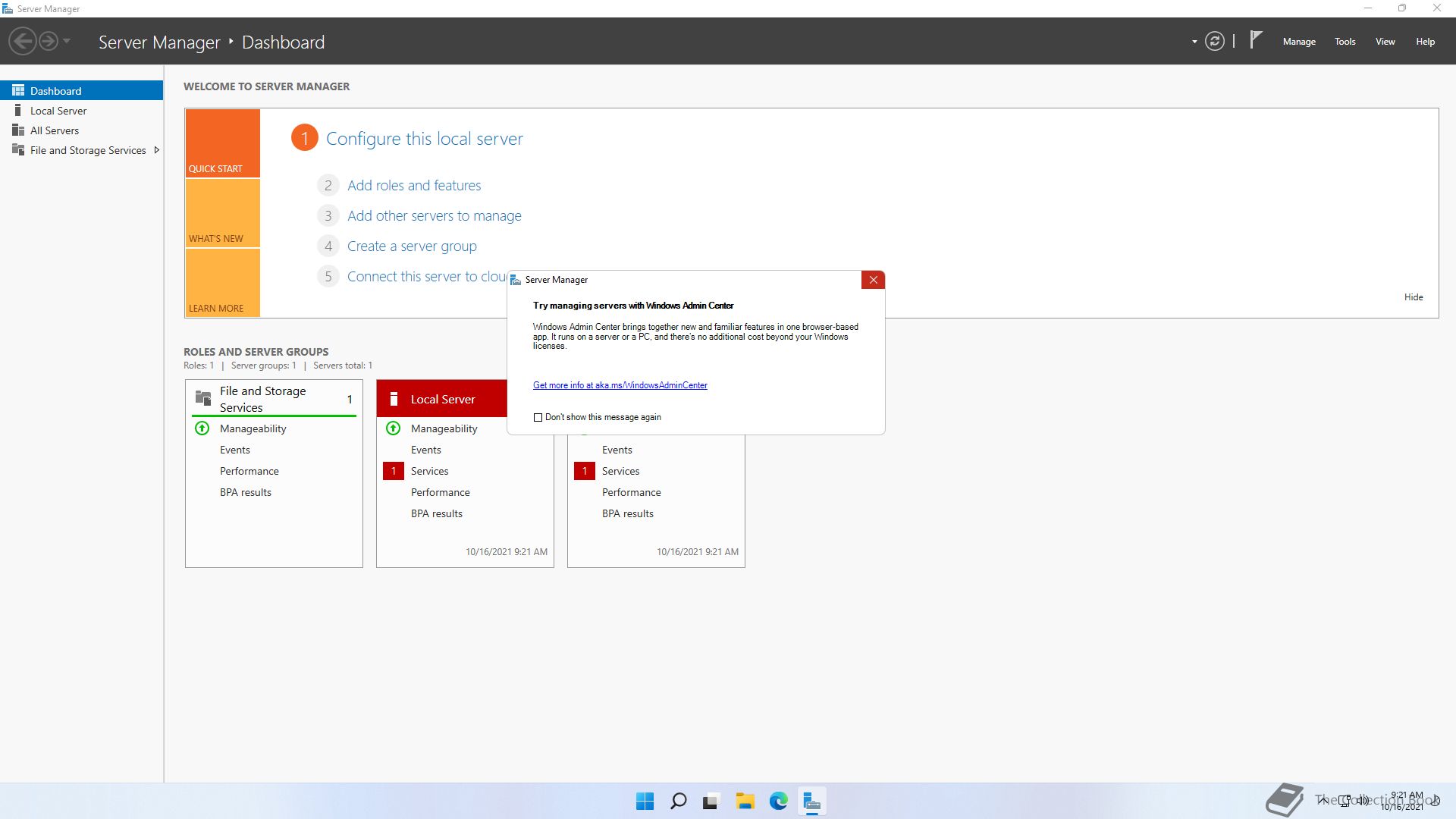Open the Tools menu

tap(1345, 42)
